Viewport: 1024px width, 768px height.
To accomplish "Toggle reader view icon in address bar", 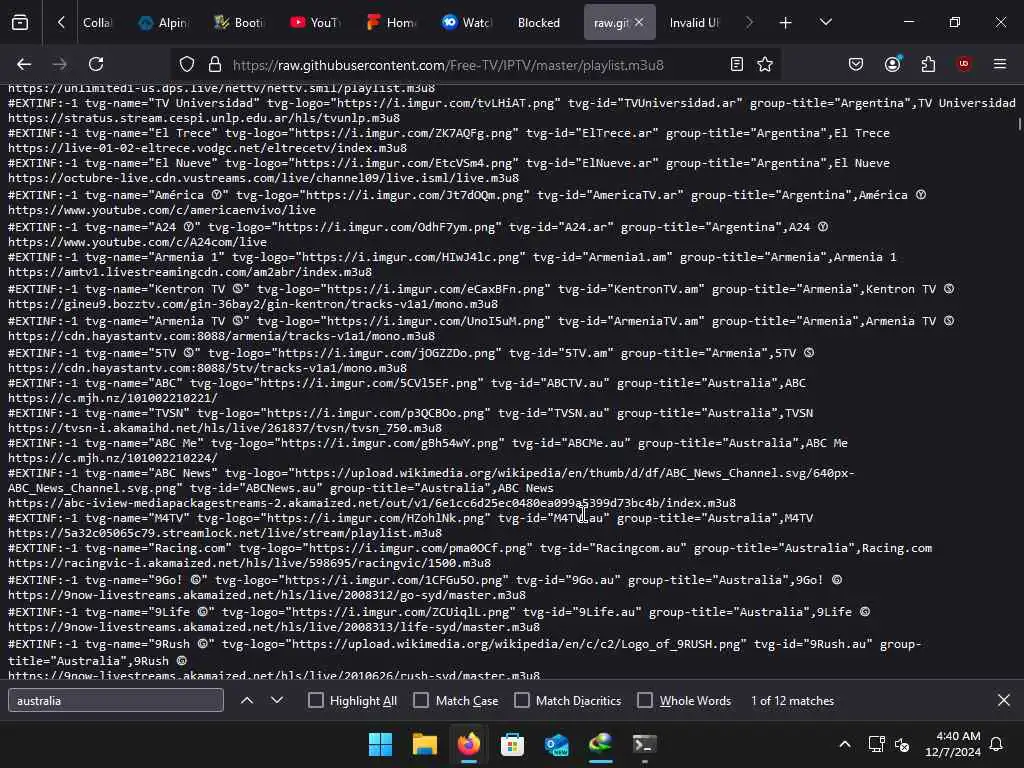I will click(737, 65).
